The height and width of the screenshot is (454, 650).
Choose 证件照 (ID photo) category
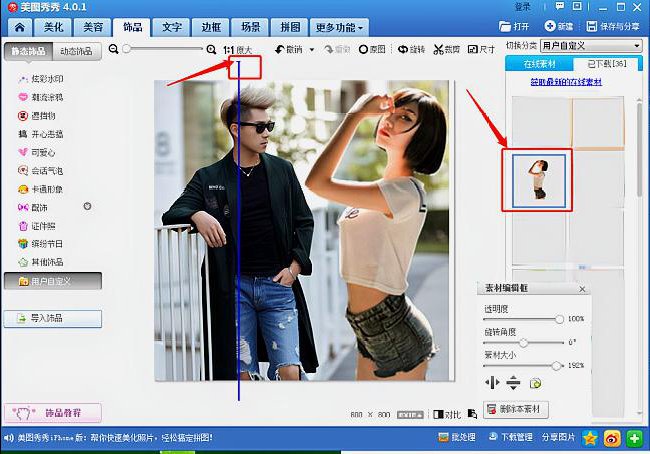[x=36, y=226]
